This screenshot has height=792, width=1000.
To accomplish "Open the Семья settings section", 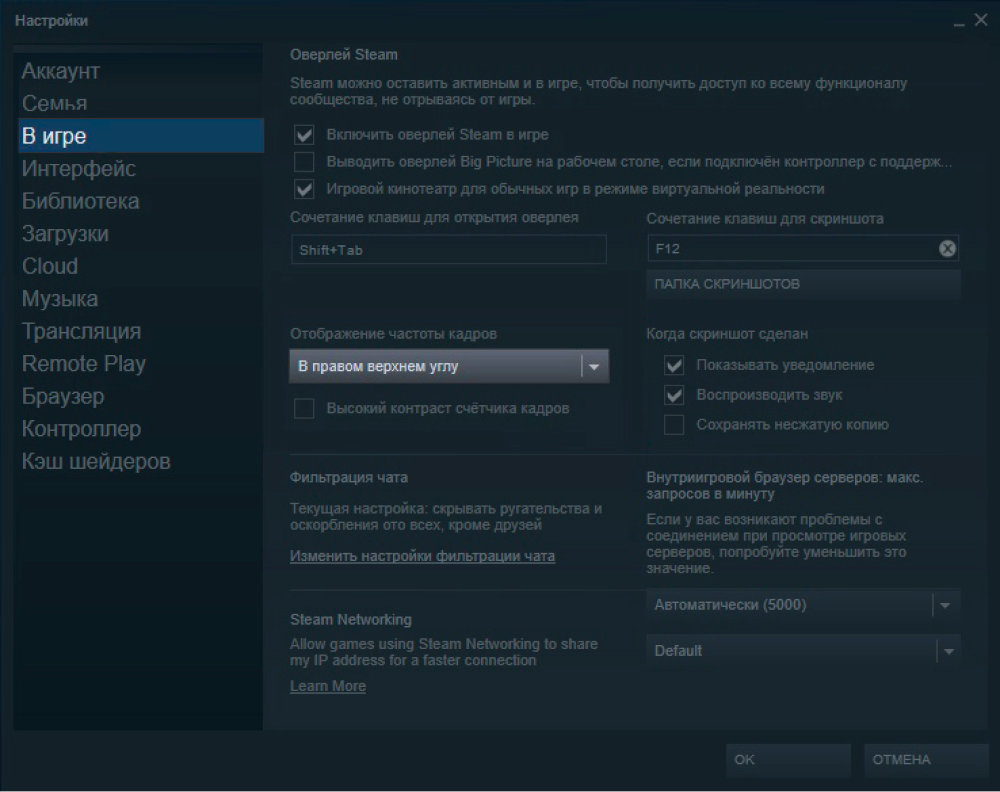I will pos(140,103).
